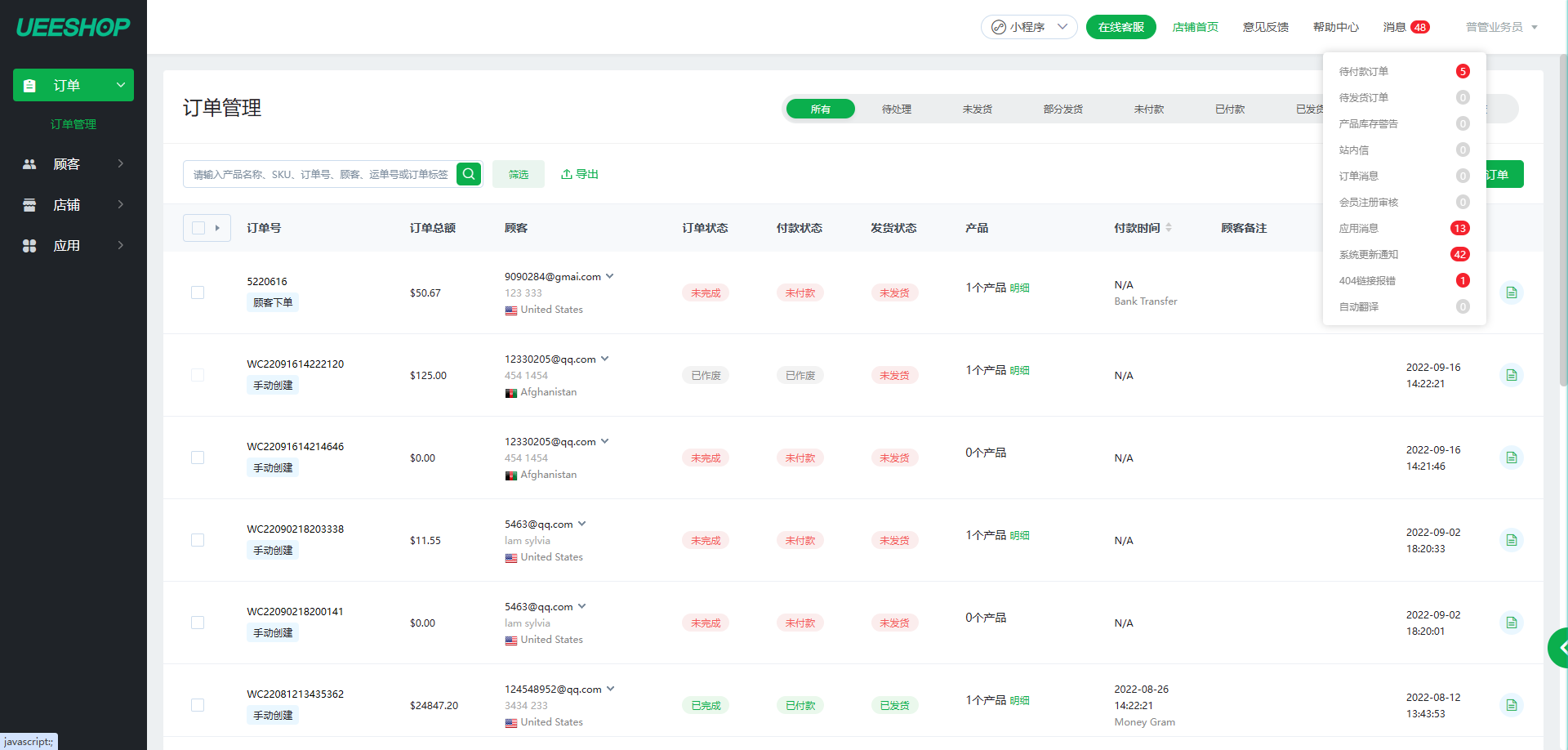Image resolution: width=1568 pixels, height=750 pixels.
Task: Select the 待处理 tab
Action: click(896, 109)
